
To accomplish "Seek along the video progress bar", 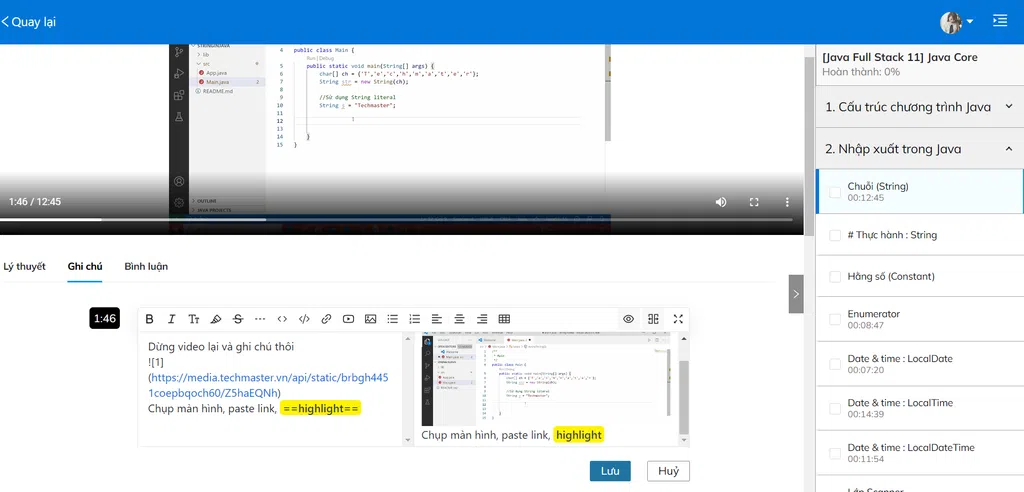I will pyautogui.click(x=396, y=220).
